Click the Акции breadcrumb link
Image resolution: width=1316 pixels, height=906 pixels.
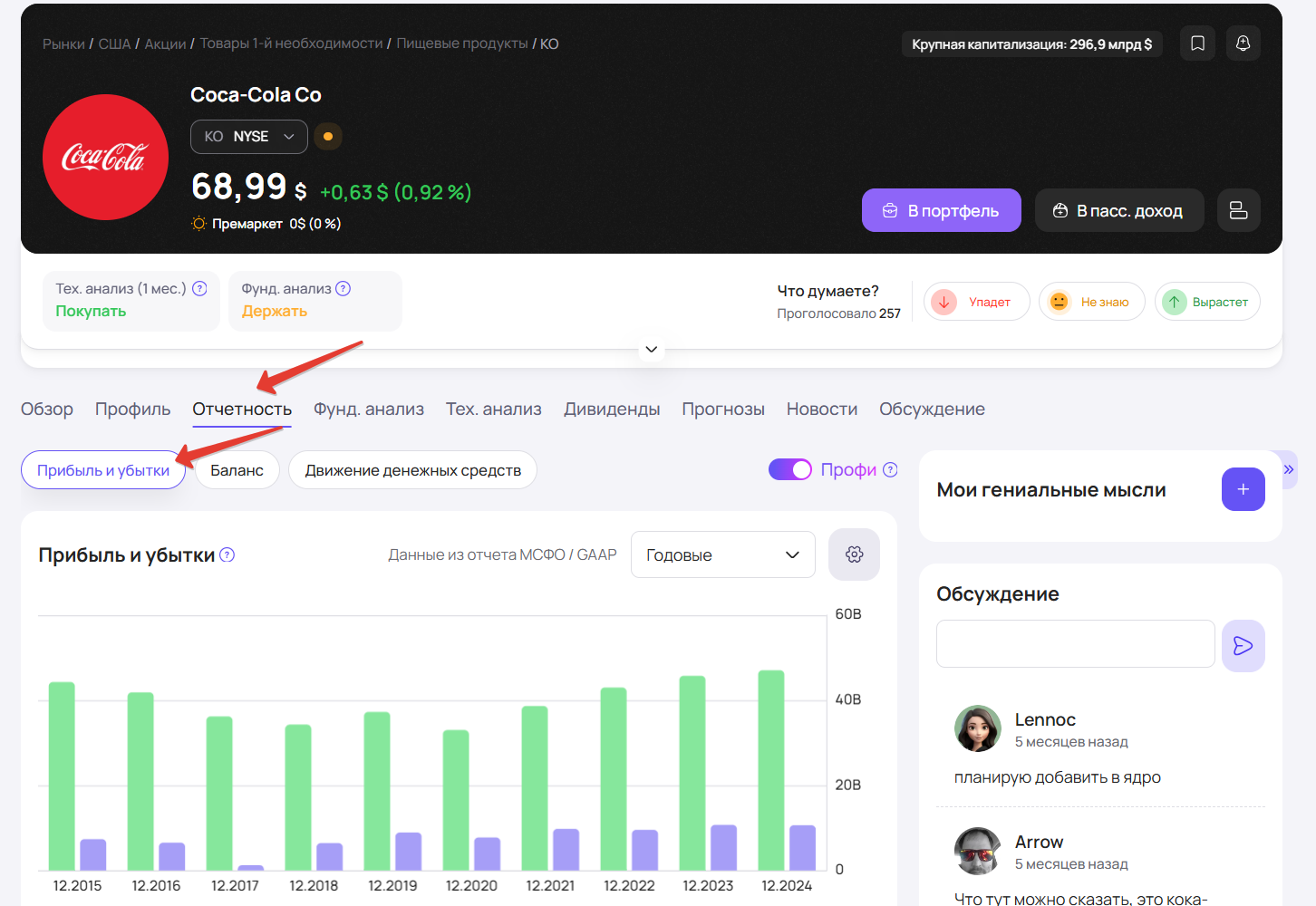(x=165, y=43)
